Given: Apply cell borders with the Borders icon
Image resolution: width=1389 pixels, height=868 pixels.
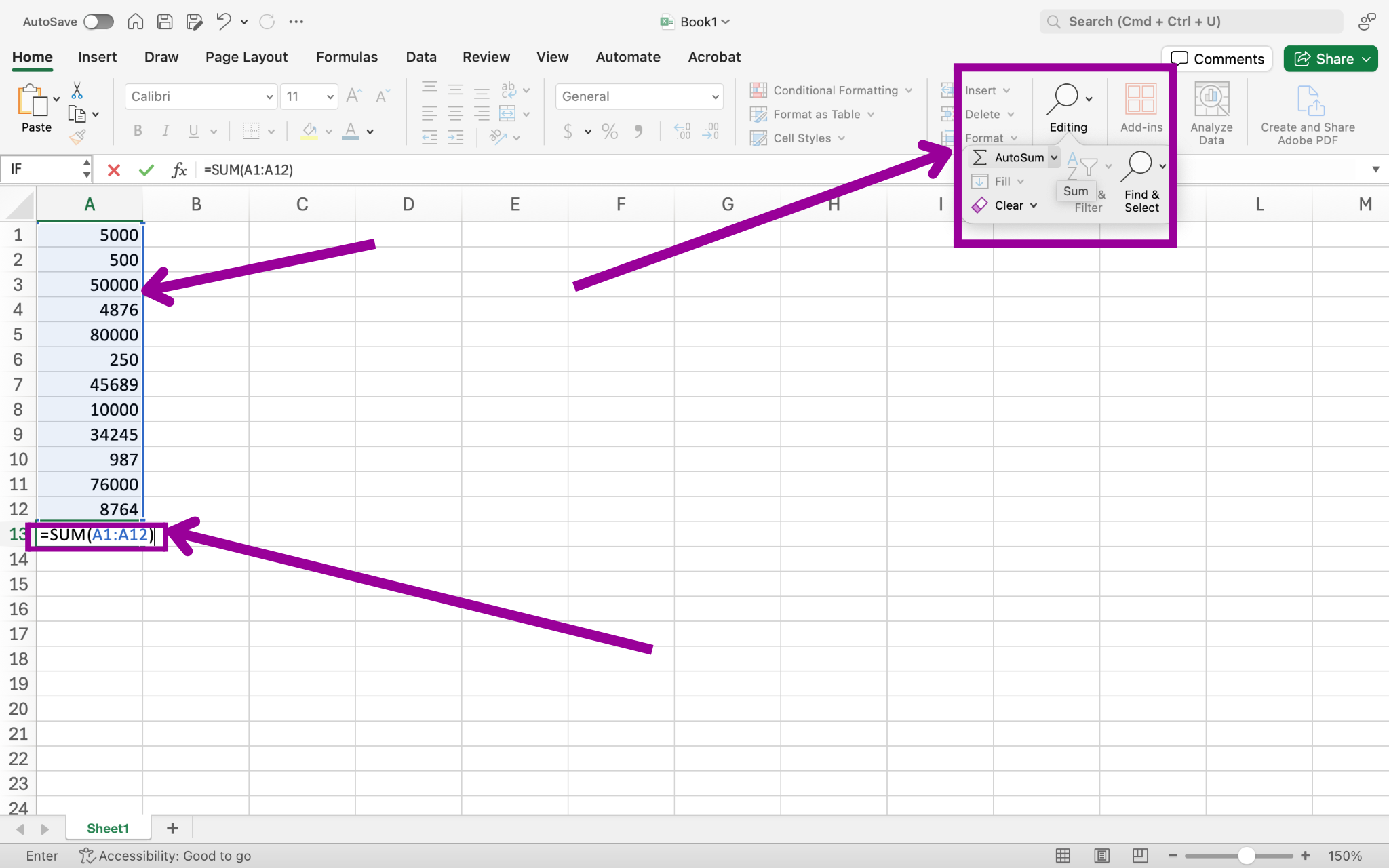Looking at the screenshot, I should click(251, 131).
